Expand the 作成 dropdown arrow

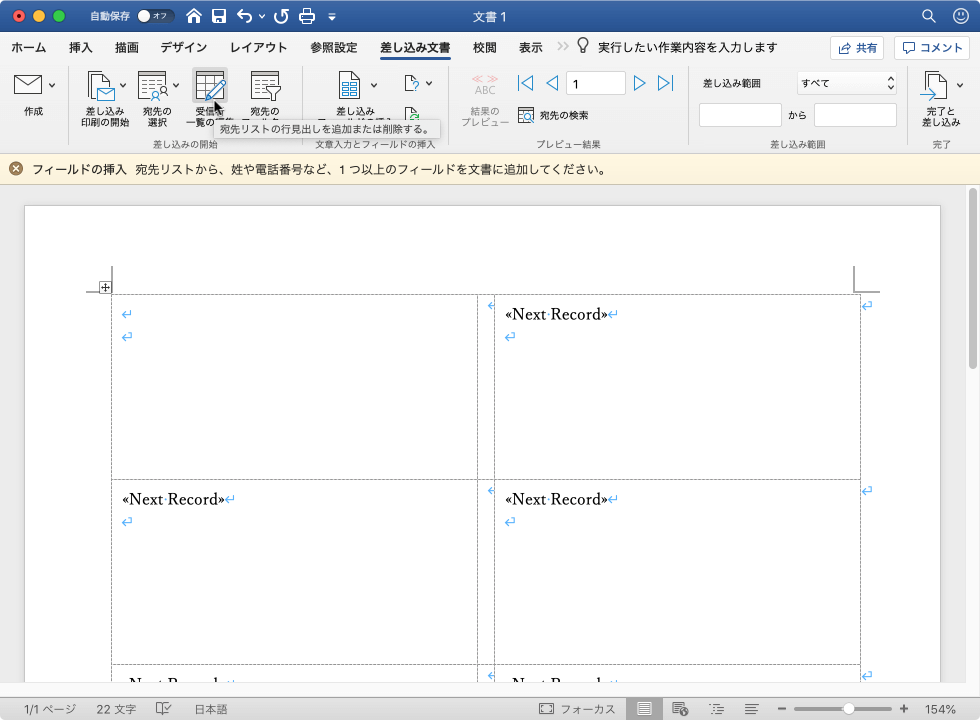(x=52, y=86)
